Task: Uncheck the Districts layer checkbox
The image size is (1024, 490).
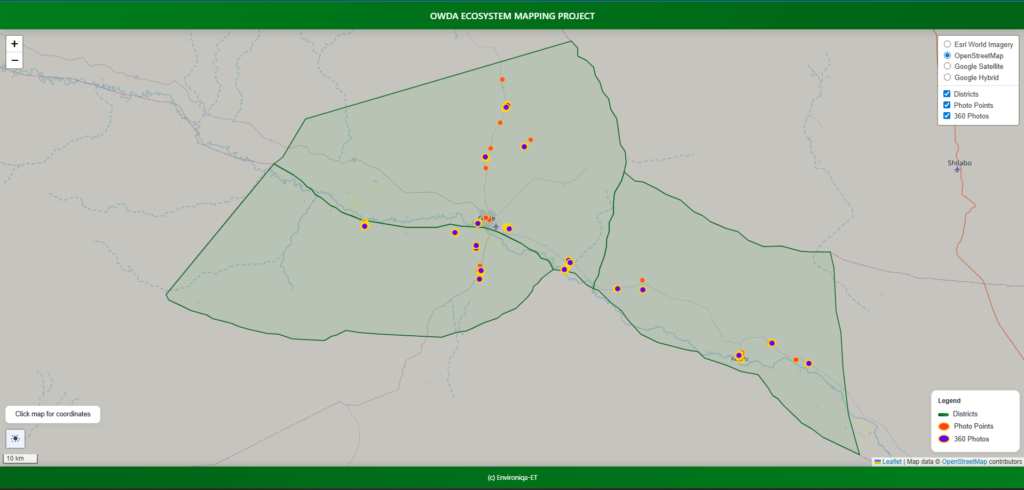Action: (947, 93)
